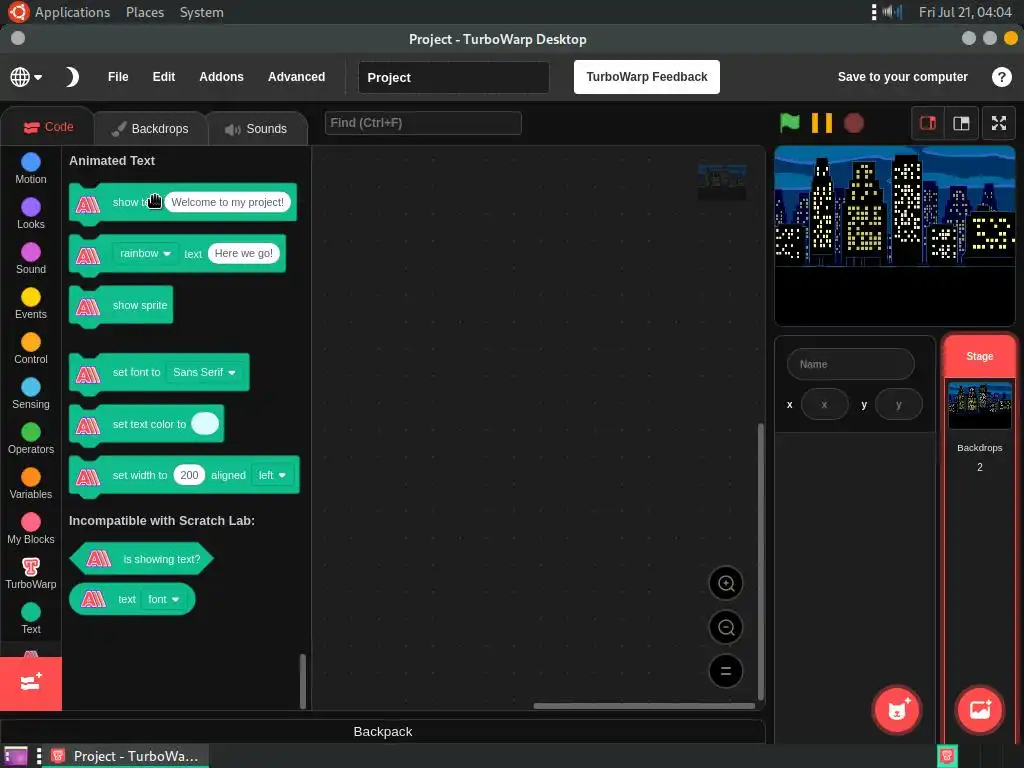Zoom out the workspace
This screenshot has height=768, width=1024.
pos(726,628)
